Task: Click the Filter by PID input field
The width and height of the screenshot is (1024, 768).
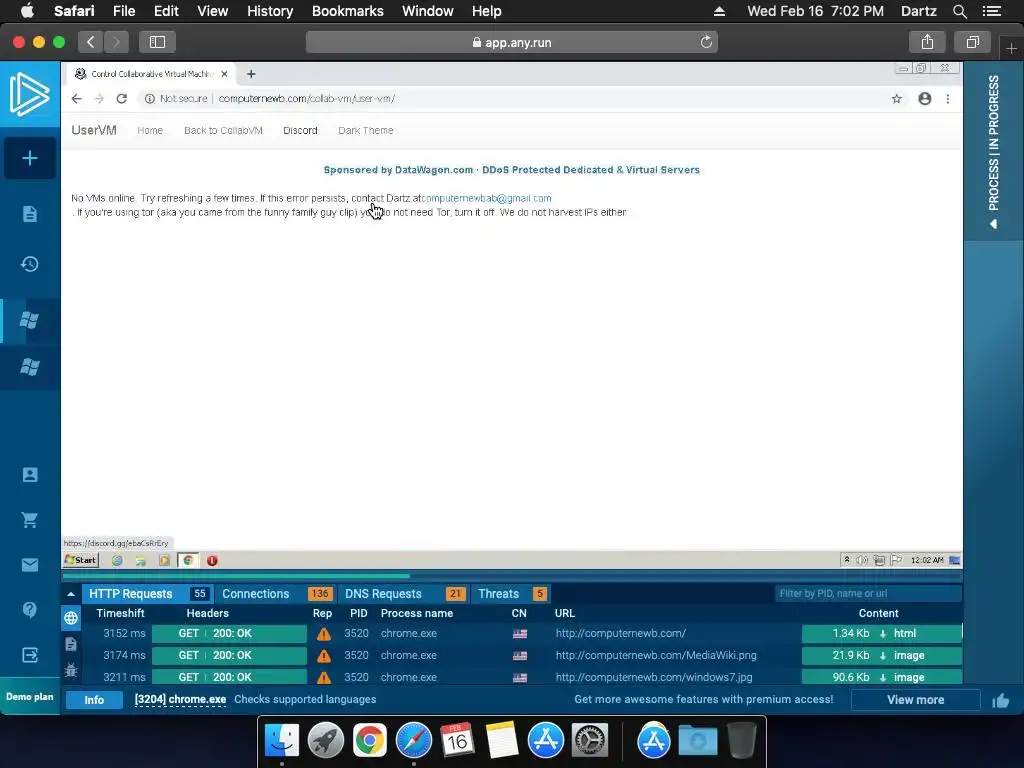Action: pyautogui.click(x=867, y=594)
